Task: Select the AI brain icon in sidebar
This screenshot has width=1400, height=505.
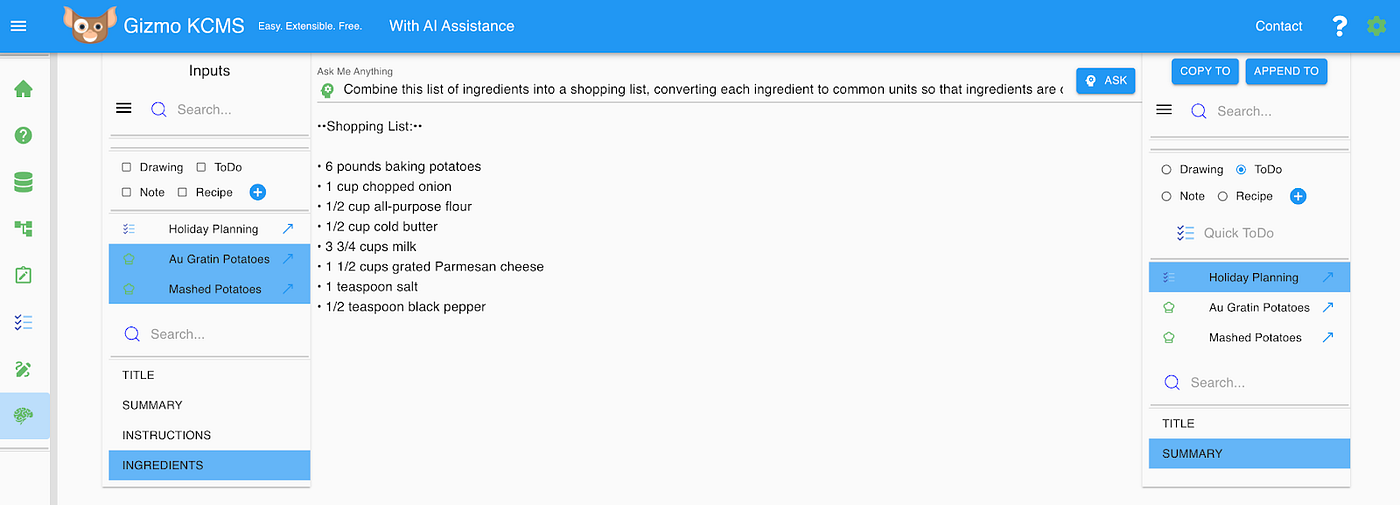Action: point(24,416)
